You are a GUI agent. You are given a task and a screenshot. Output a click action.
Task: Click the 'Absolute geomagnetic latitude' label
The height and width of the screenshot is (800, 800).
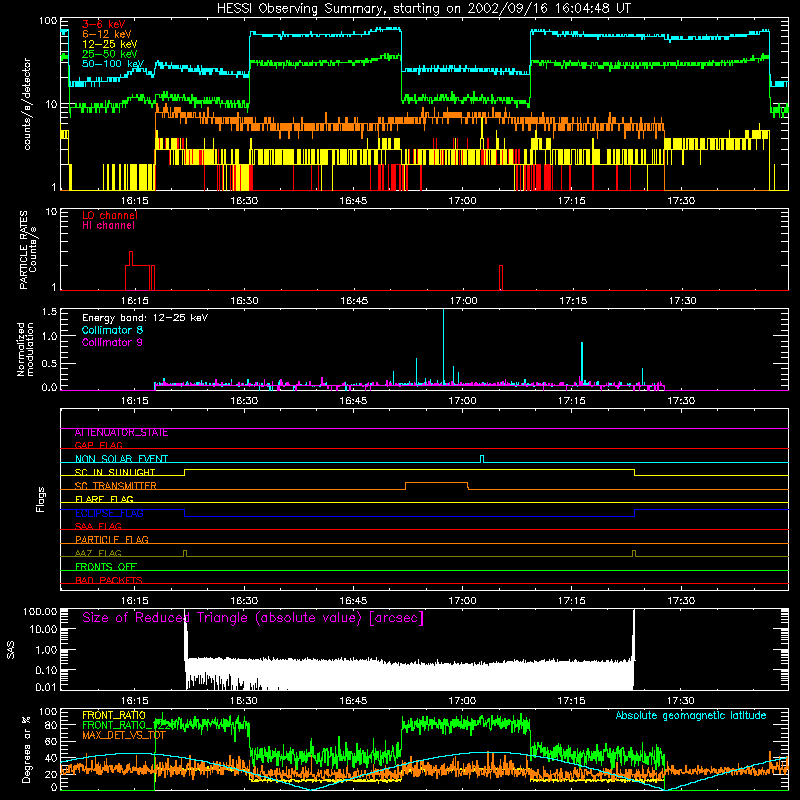(x=691, y=716)
